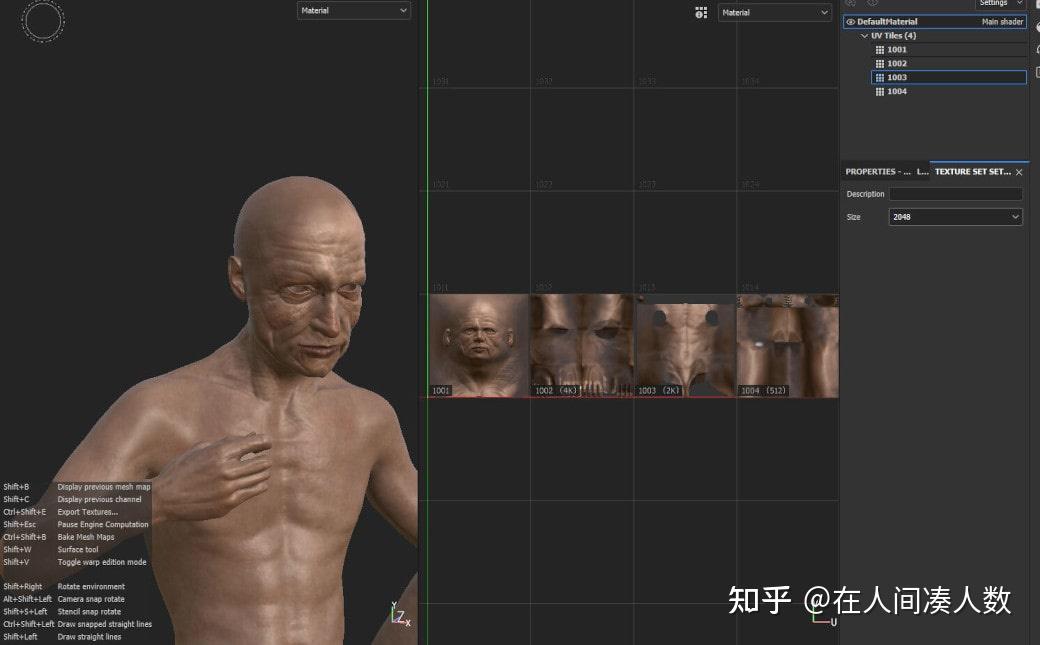
Task: Toggle visibility of DefaultMaterial texture set
Action: [849, 21]
